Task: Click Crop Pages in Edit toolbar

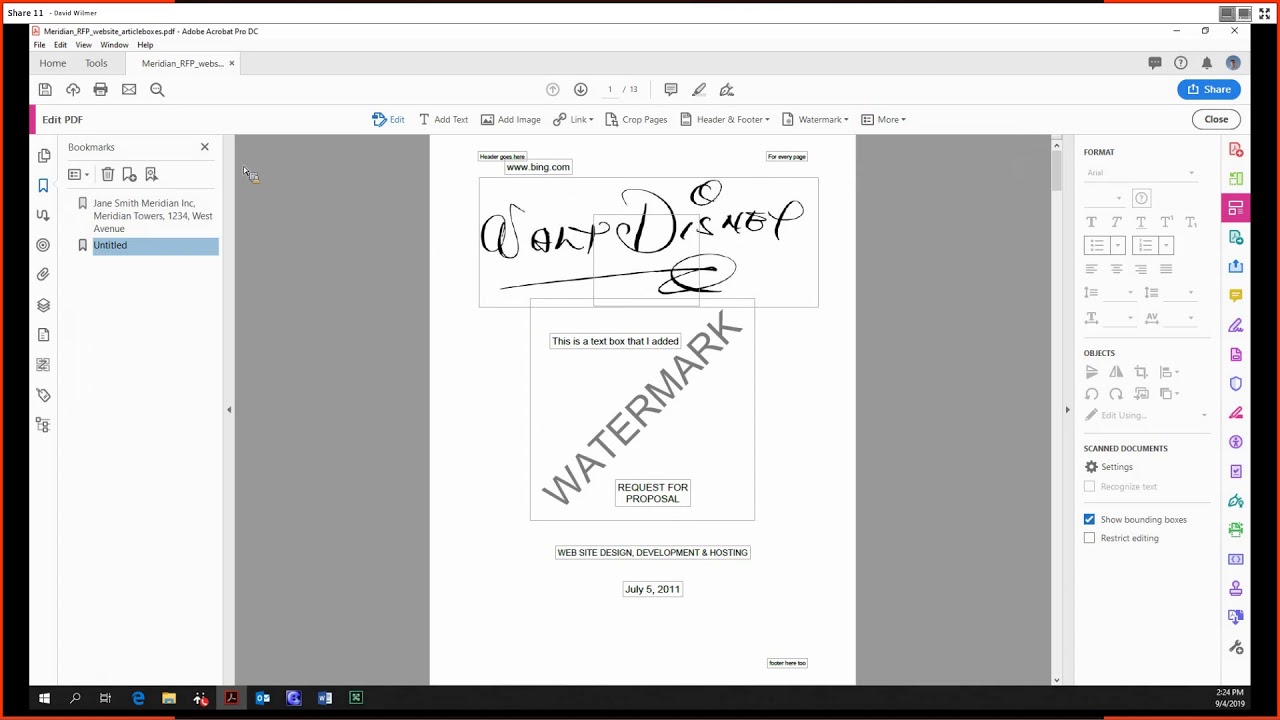Action: [x=636, y=119]
